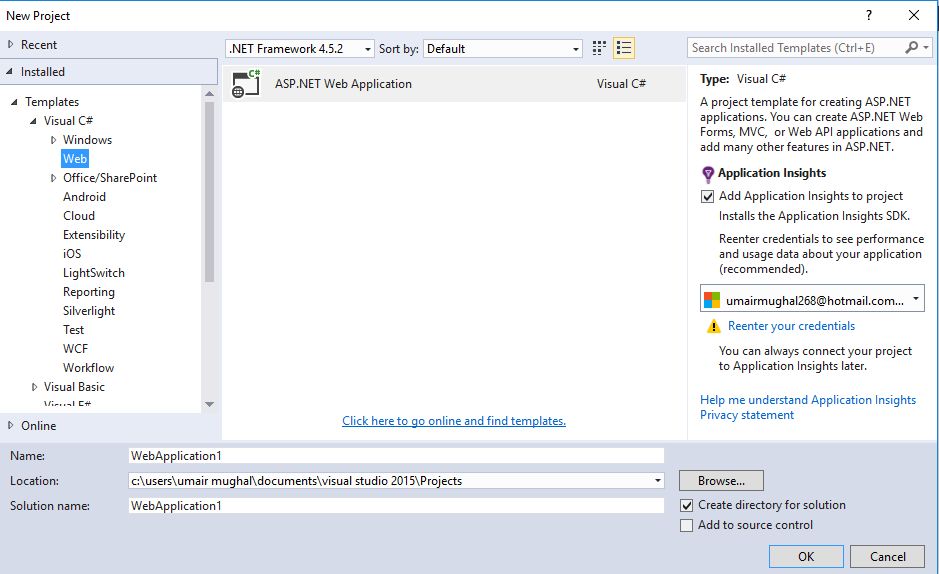
Task: Click the search magnifier icon
Action: (911, 47)
